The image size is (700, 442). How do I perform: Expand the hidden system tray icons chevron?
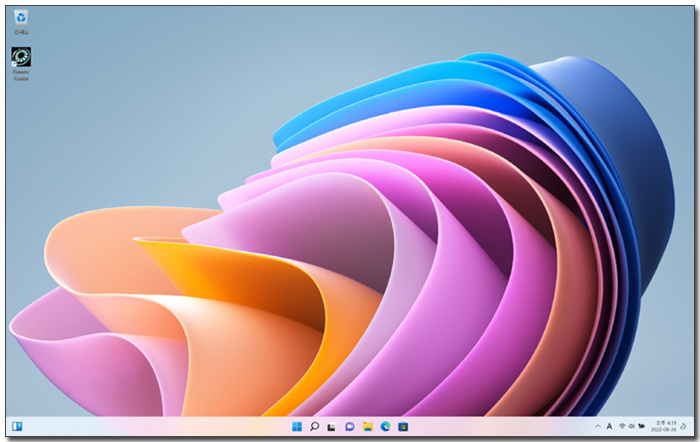(x=597, y=427)
